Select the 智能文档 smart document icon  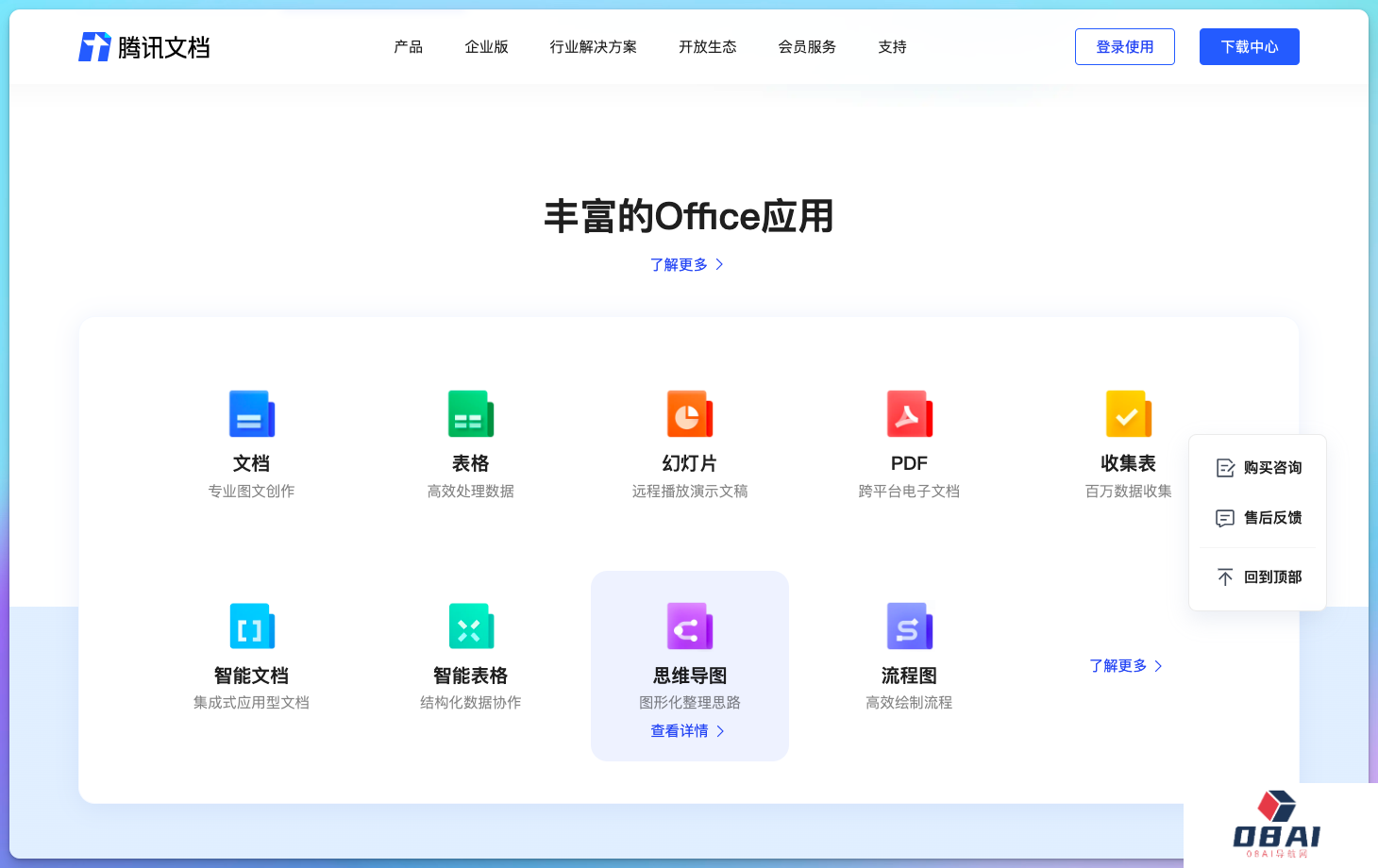(x=252, y=626)
